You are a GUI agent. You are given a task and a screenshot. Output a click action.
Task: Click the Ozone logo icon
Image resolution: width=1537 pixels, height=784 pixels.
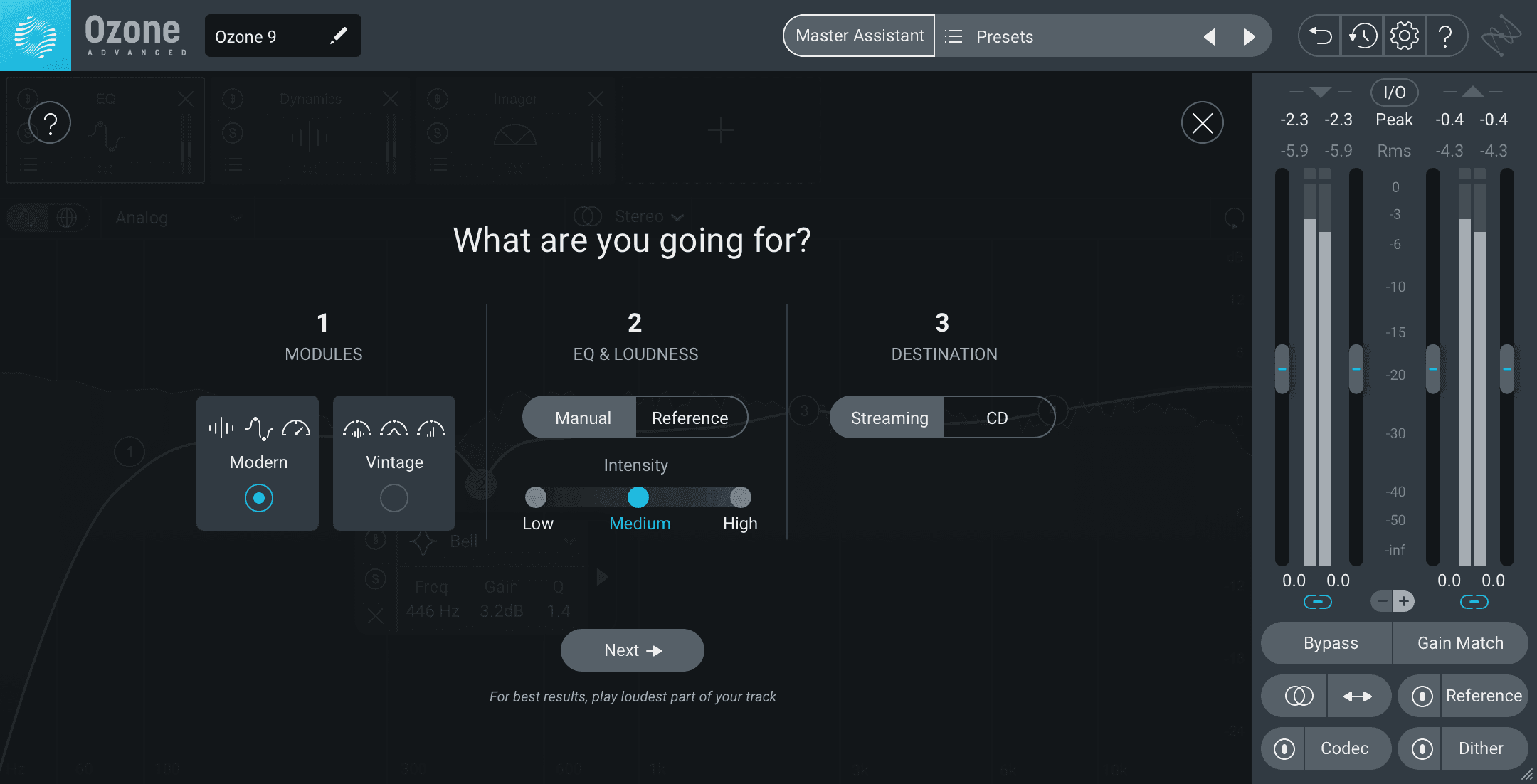point(36,36)
